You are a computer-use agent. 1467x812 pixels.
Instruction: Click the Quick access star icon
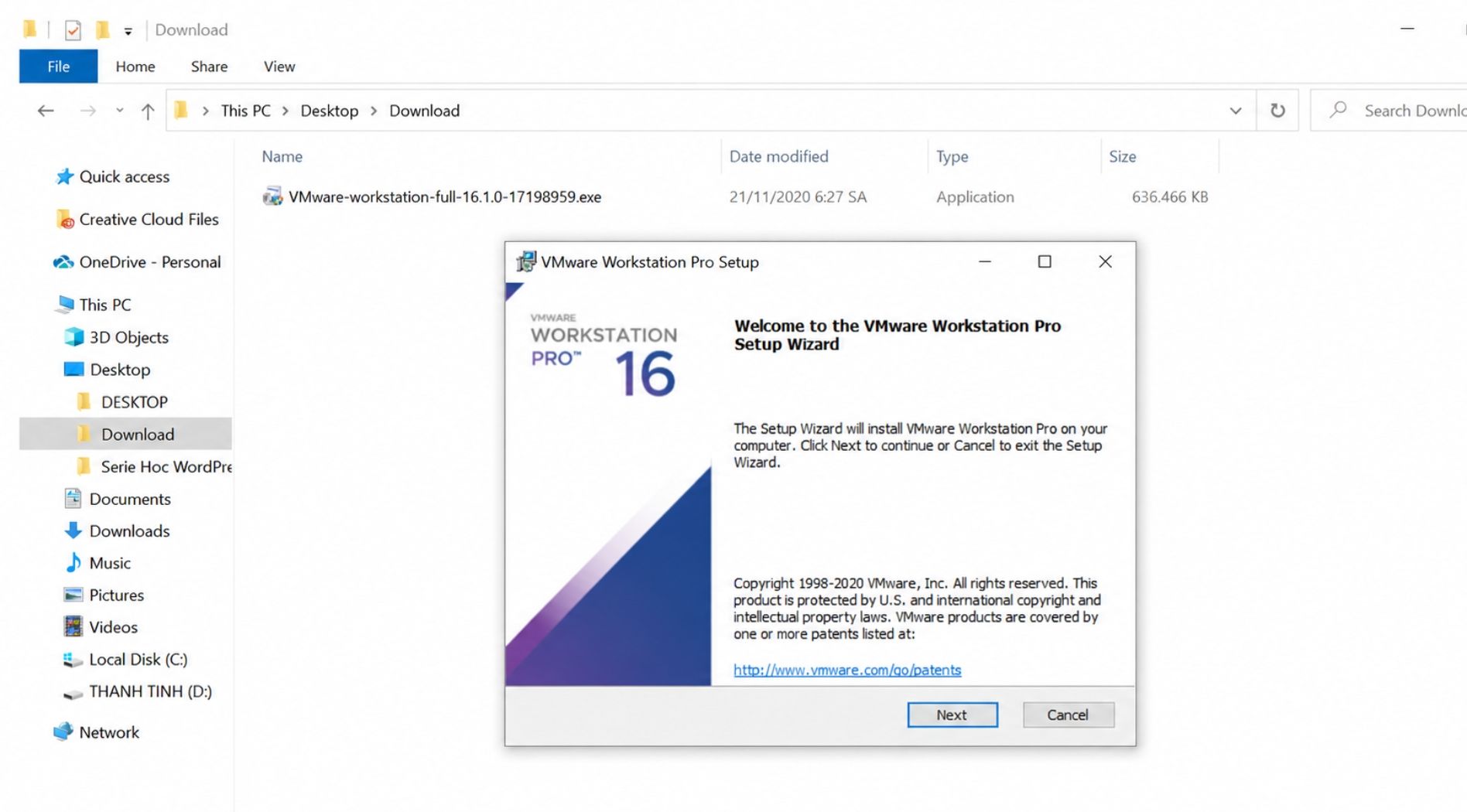65,177
